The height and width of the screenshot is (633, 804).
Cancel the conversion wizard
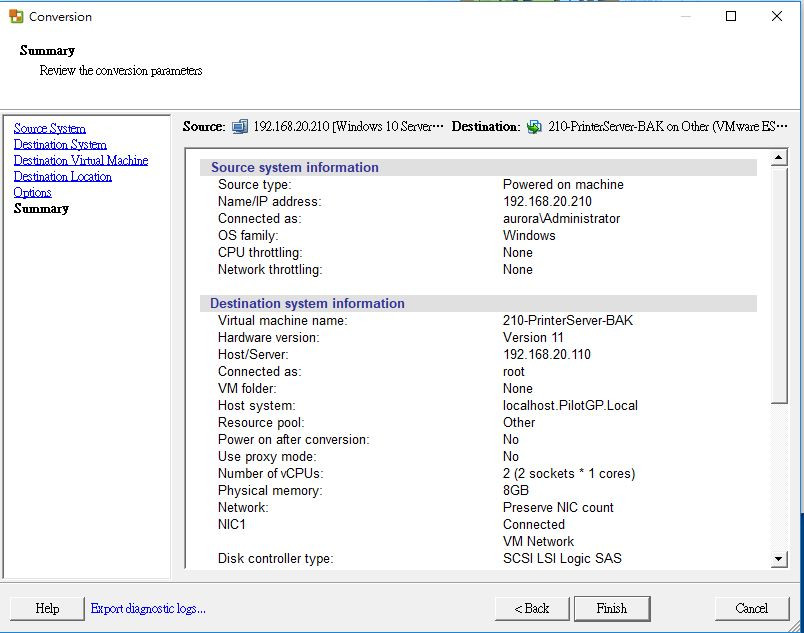click(751, 608)
